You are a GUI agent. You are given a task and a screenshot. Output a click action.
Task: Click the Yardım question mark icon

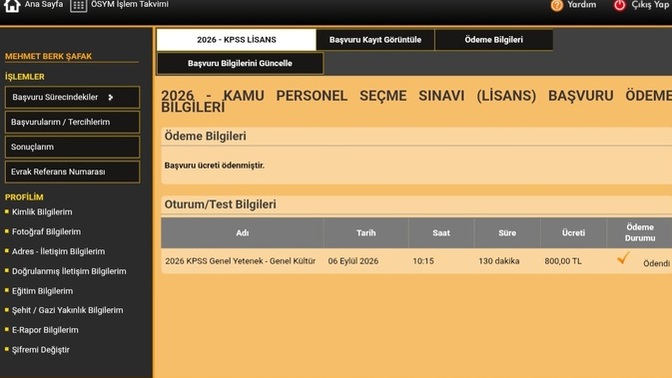(557, 5)
